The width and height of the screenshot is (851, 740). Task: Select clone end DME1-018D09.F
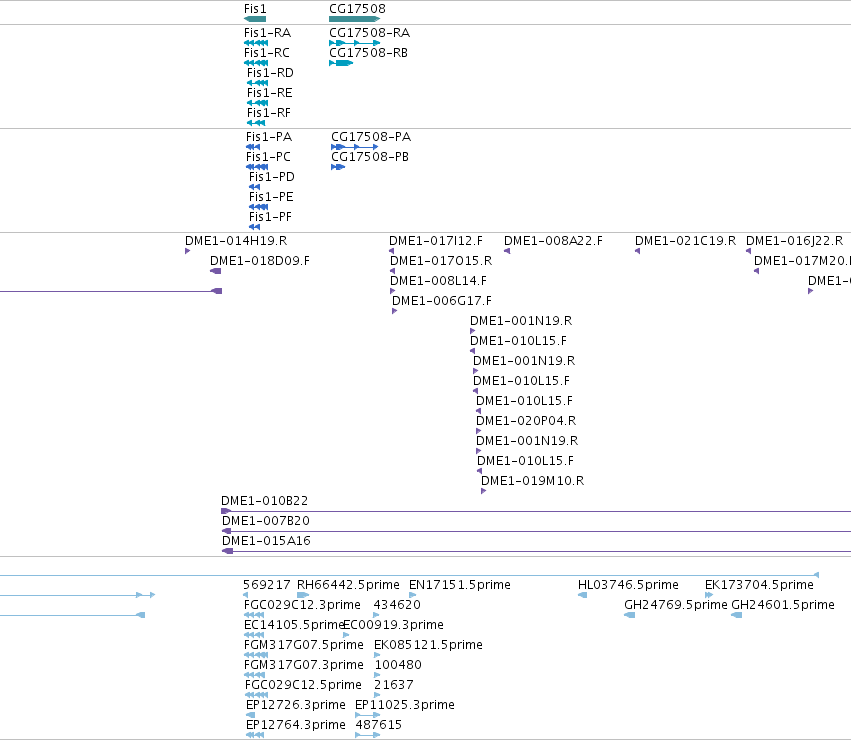260,261
